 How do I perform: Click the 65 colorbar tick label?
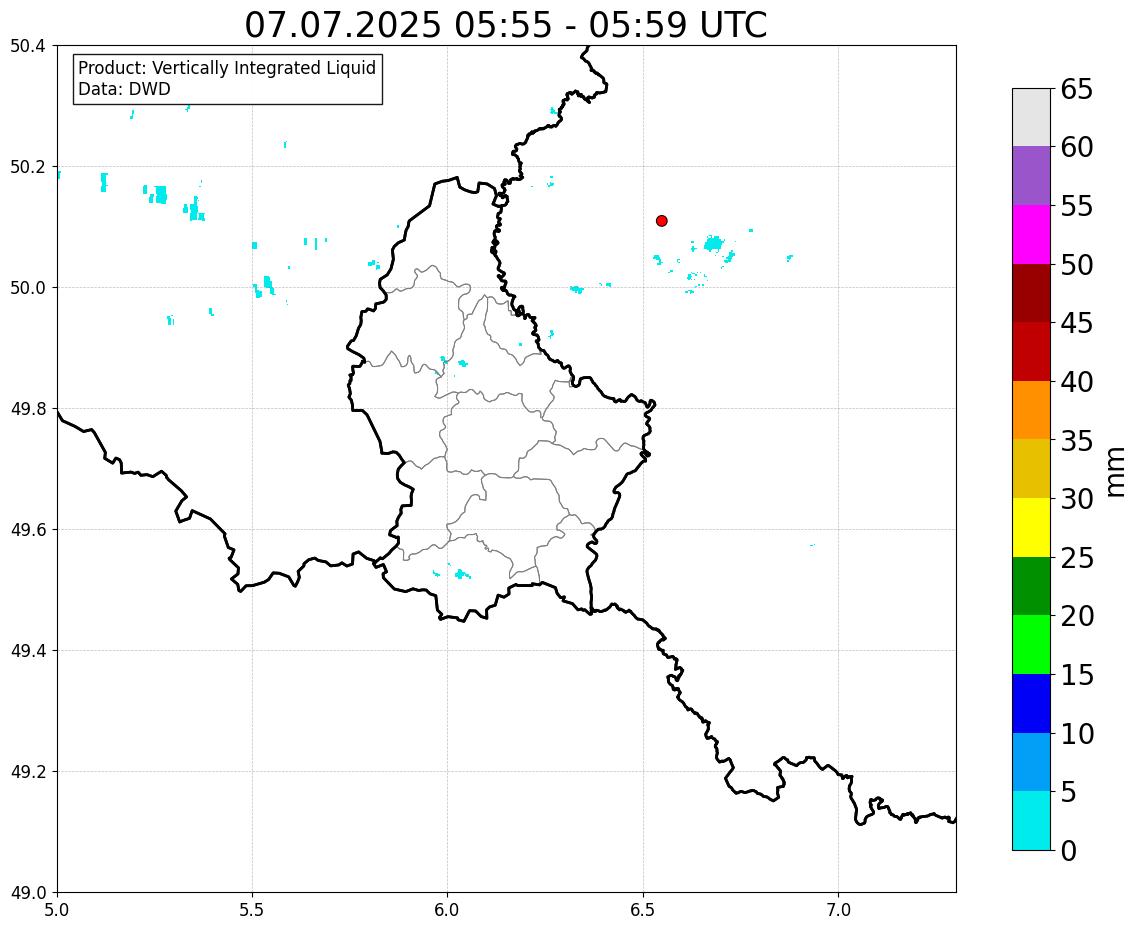[1076, 89]
